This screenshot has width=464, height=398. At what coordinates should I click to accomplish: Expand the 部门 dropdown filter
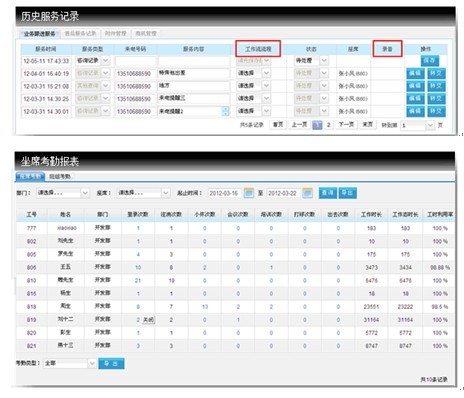coord(85,193)
